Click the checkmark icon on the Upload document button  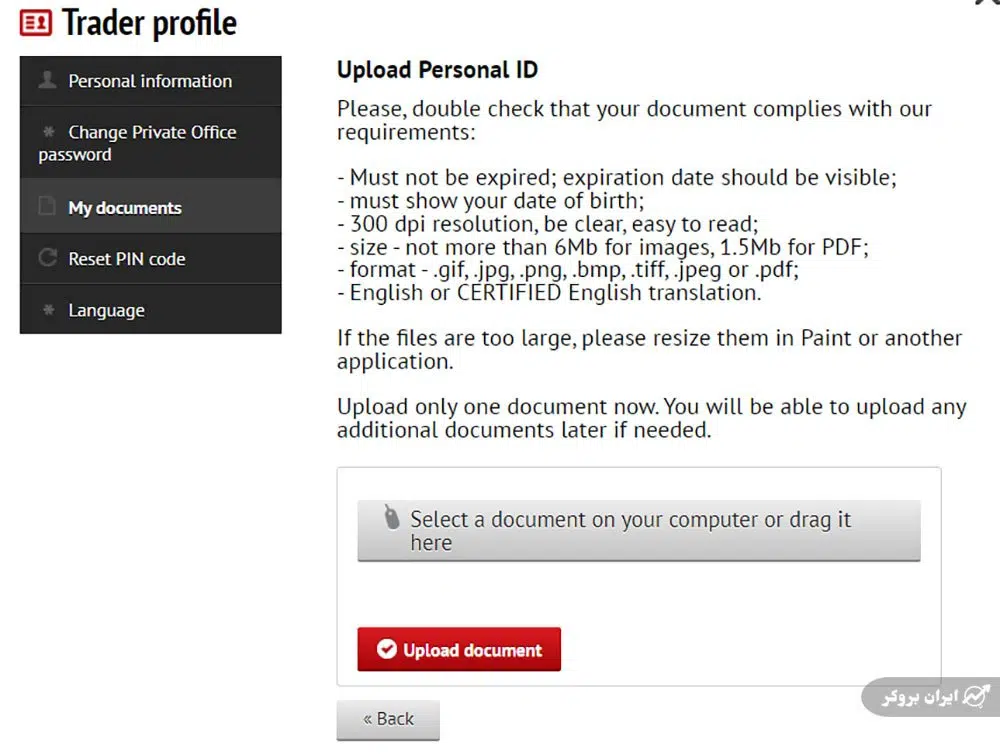[x=386, y=650]
